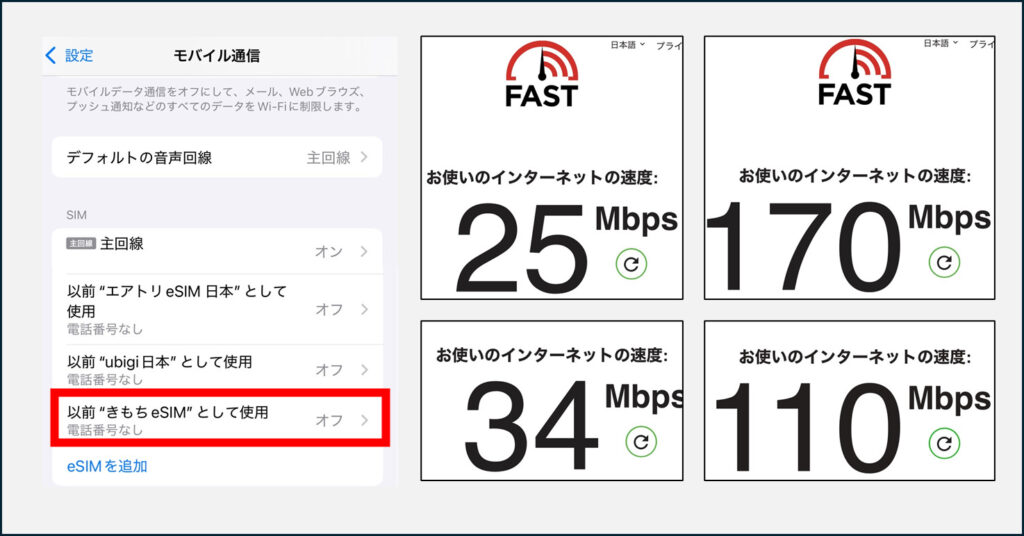Reload the 110 Mbps speed test
The height and width of the screenshot is (536, 1024).
coord(944,444)
